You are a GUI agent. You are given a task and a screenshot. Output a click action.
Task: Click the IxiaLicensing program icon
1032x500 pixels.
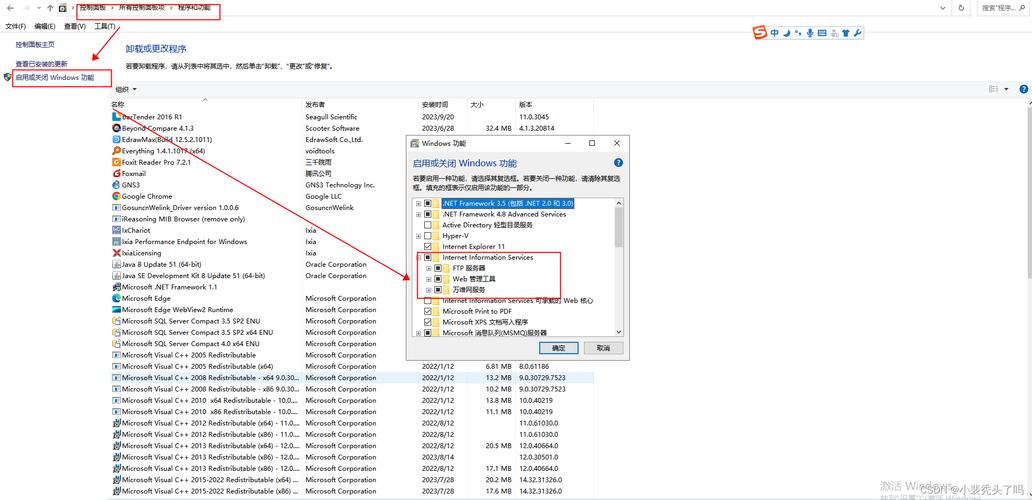pyautogui.click(x=116, y=253)
